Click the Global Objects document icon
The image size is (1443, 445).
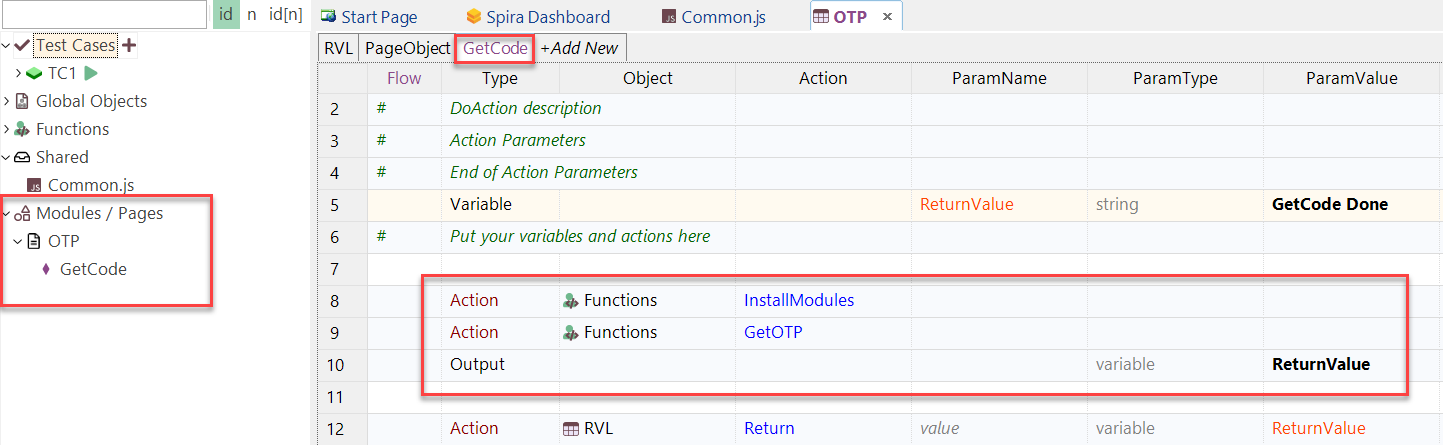[x=22, y=101]
